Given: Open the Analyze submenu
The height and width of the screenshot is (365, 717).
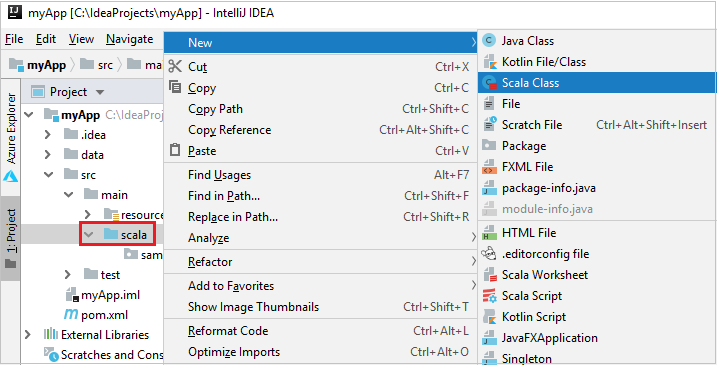Looking at the screenshot, I should 320,238.
